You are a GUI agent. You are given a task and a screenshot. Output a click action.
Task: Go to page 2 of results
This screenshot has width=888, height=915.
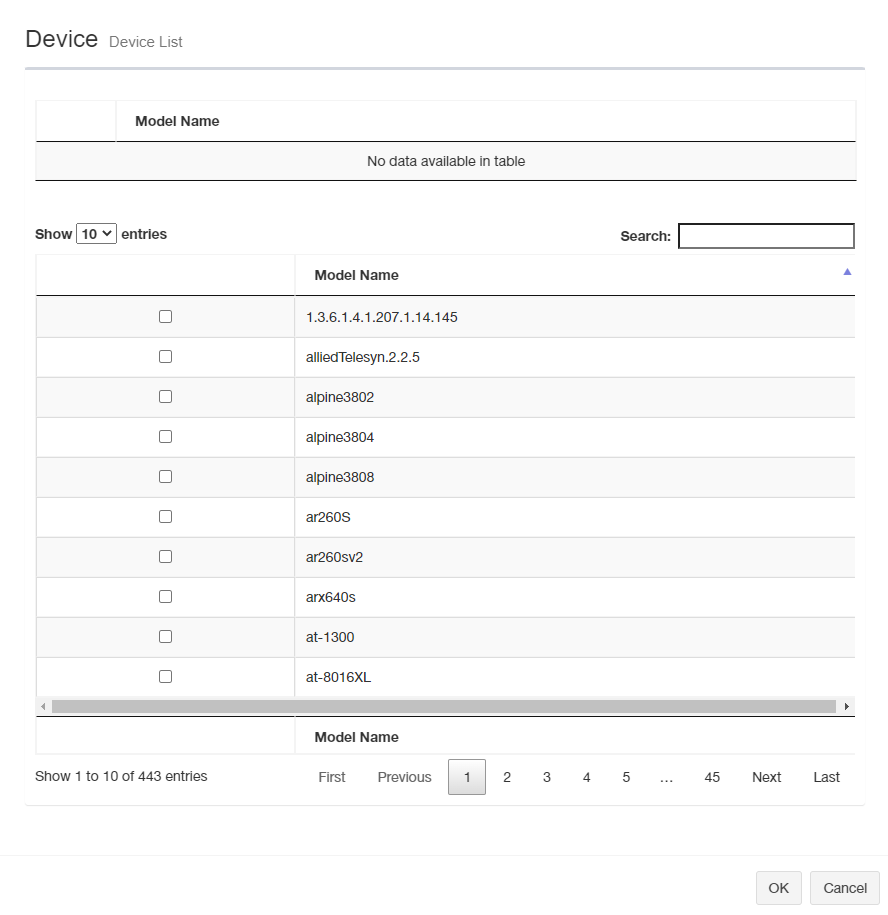[x=507, y=777]
